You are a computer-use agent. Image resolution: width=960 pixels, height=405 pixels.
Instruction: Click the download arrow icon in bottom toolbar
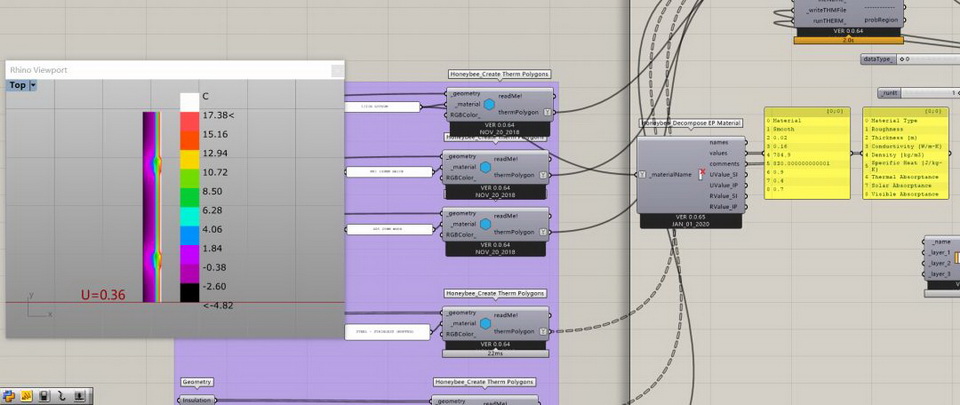point(77,396)
